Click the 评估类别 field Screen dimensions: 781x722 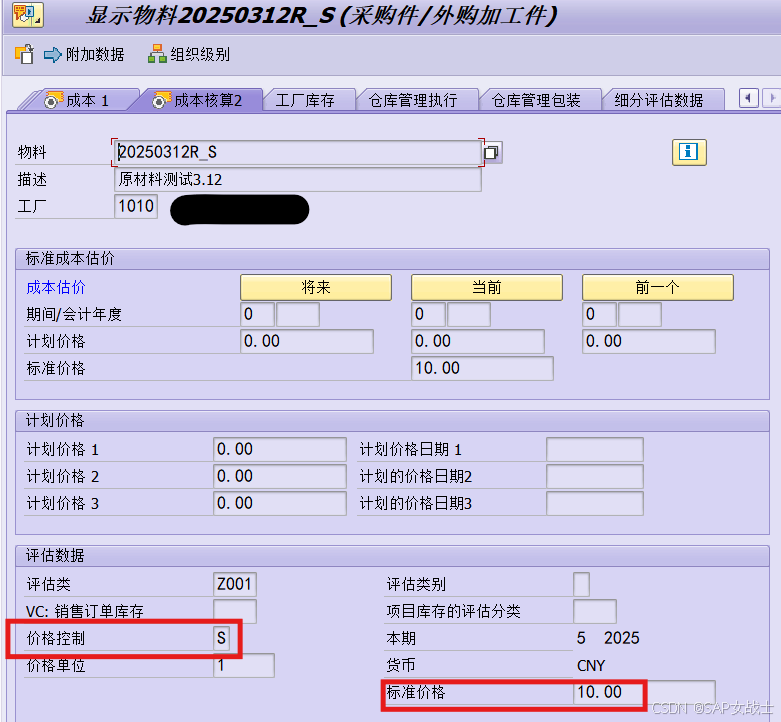click(x=581, y=584)
